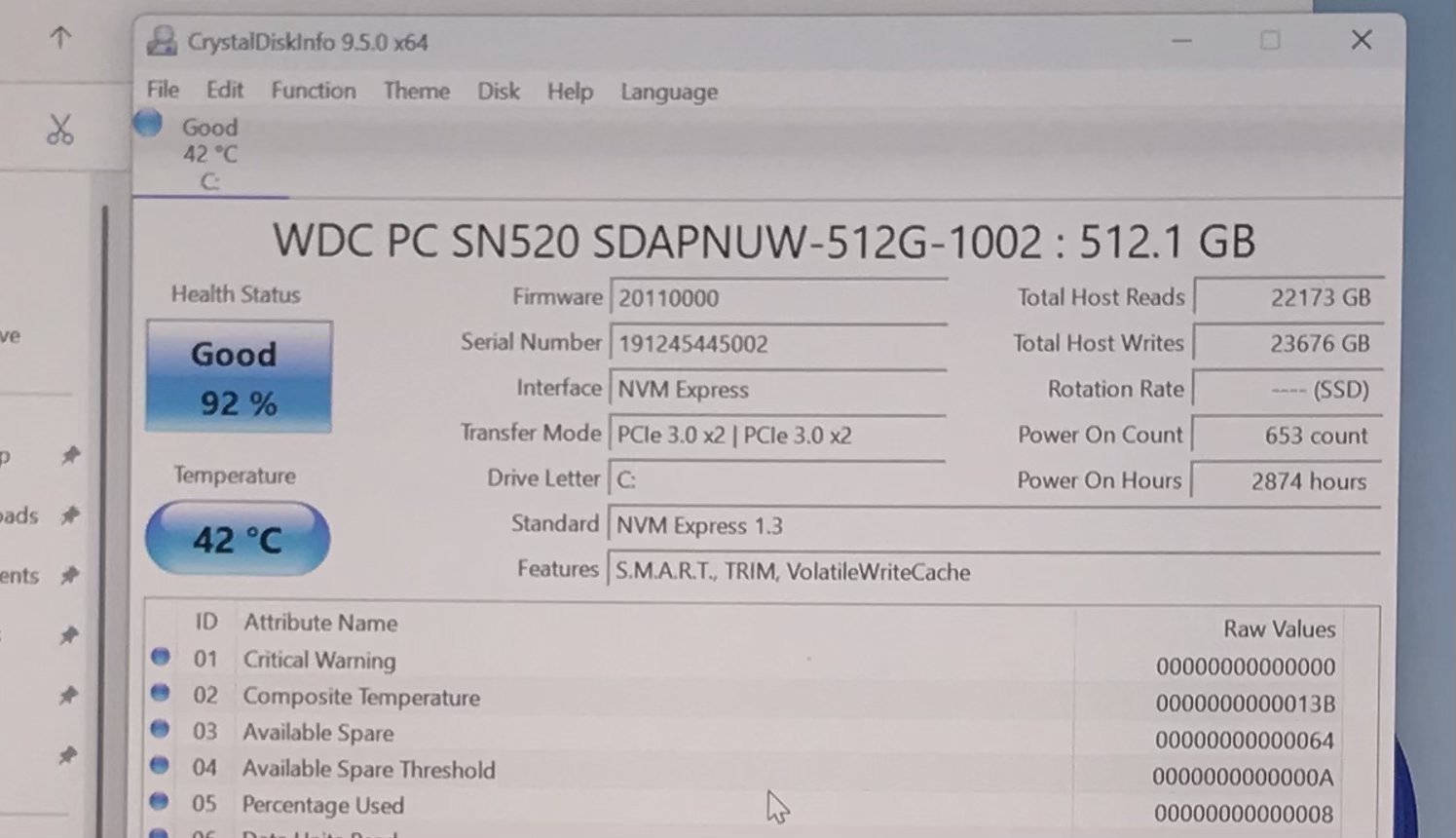The height and width of the screenshot is (838, 1456).
Task: Click the Drive Letter field showing C:
Action: pyautogui.click(x=777, y=479)
